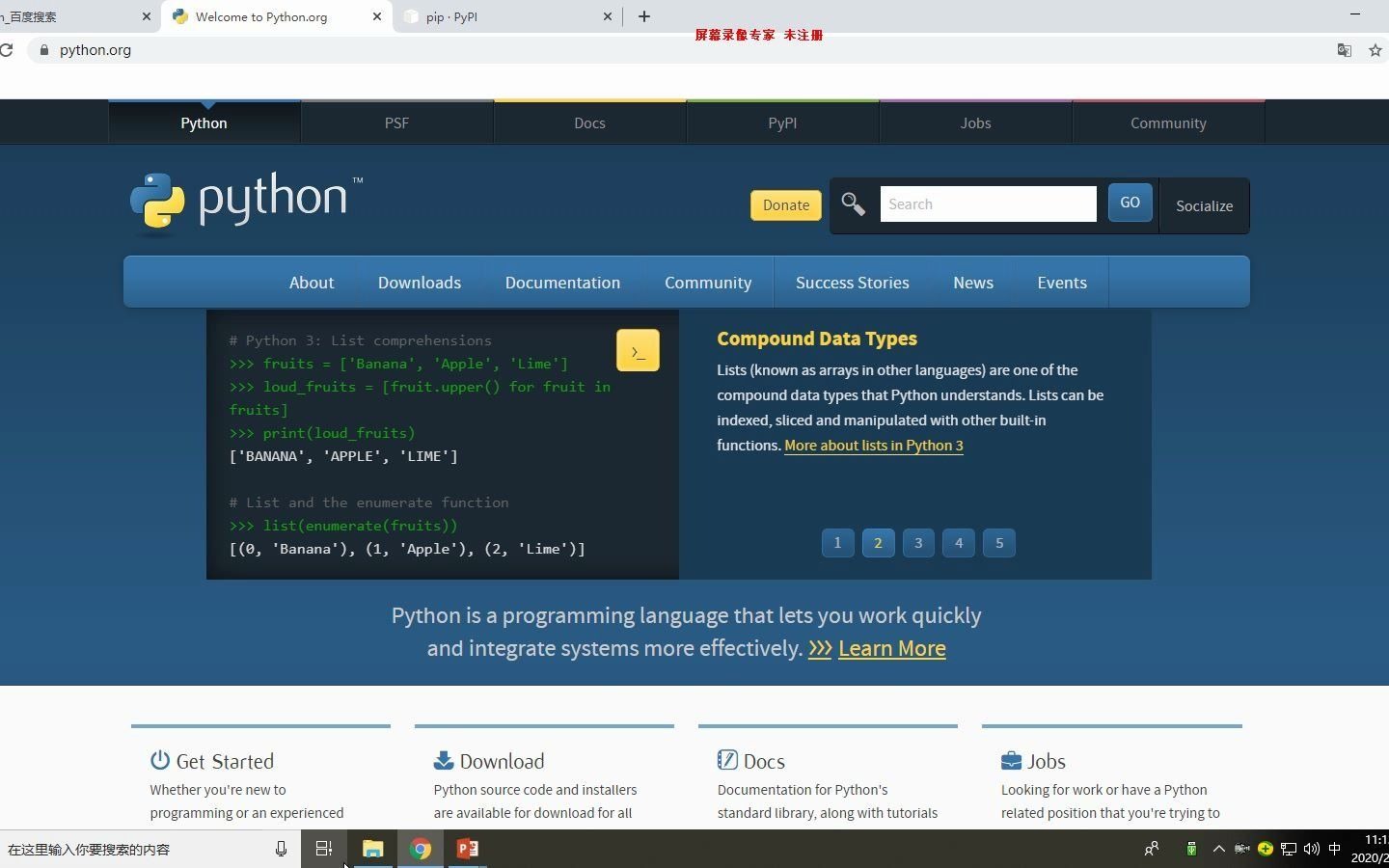Viewport: 1389px width, 868px height.
Task: Click the Get Started heading
Action: pos(225,761)
